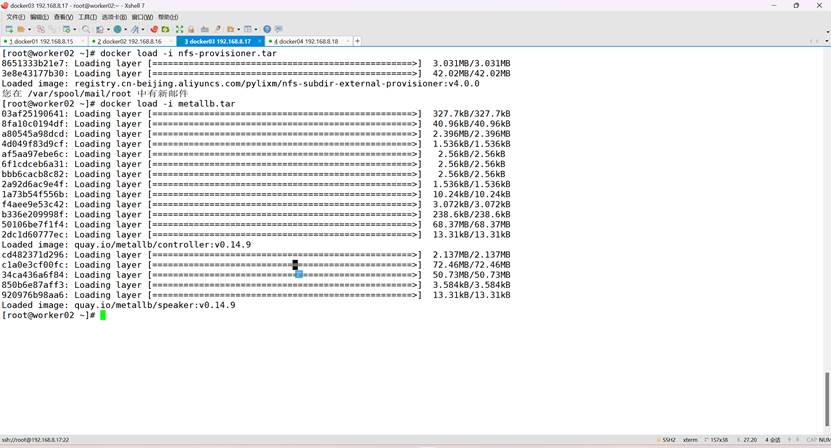Click the keyboard Key mapping icon
The height and width of the screenshot is (448, 831).
205,29
